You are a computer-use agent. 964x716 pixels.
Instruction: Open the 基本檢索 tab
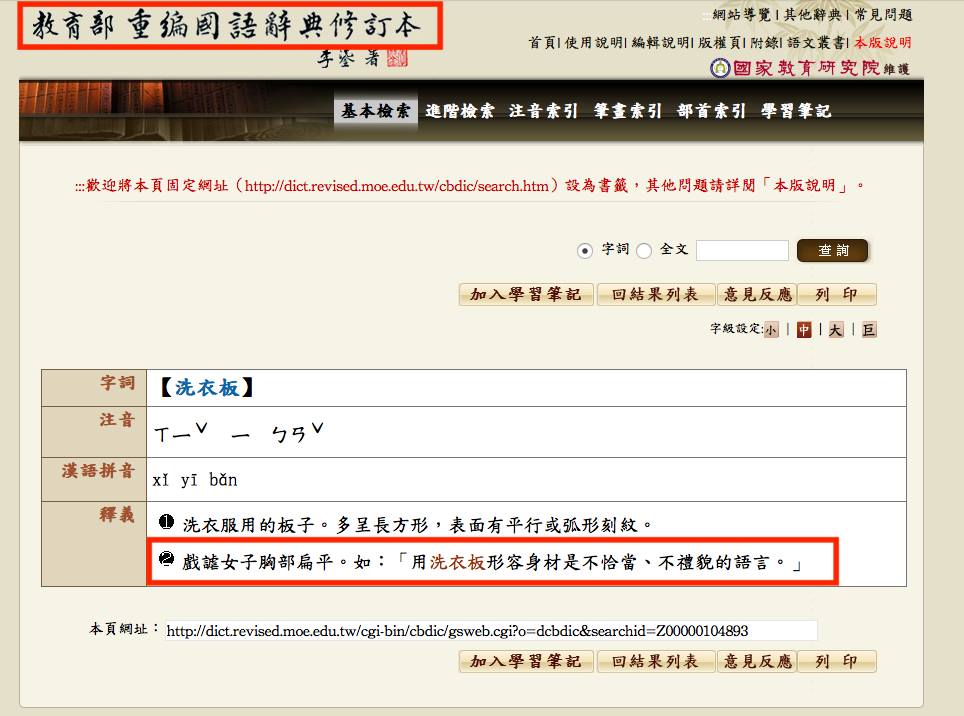pyautogui.click(x=376, y=111)
